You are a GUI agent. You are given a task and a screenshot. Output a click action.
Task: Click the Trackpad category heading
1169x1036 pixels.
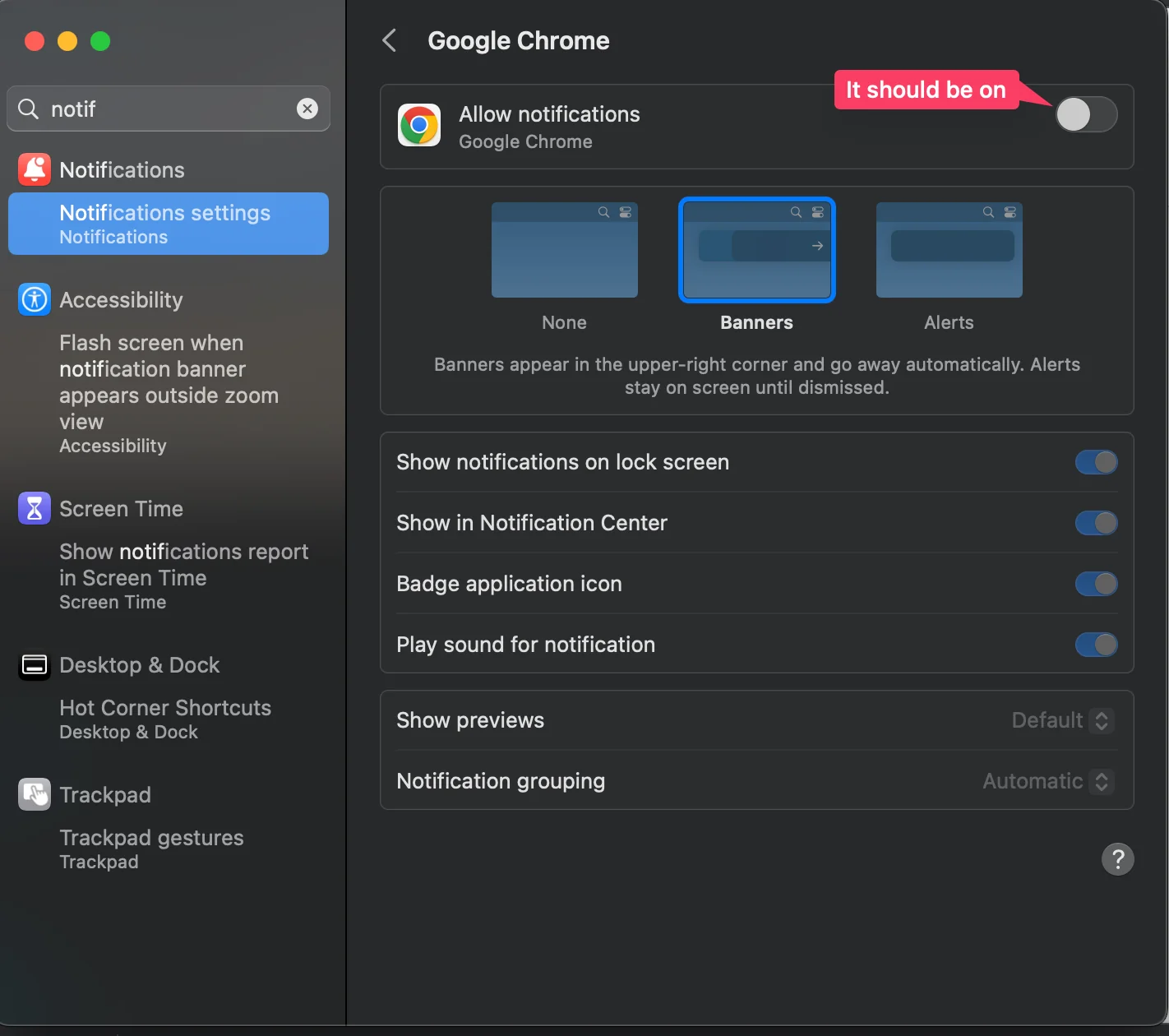tap(105, 795)
